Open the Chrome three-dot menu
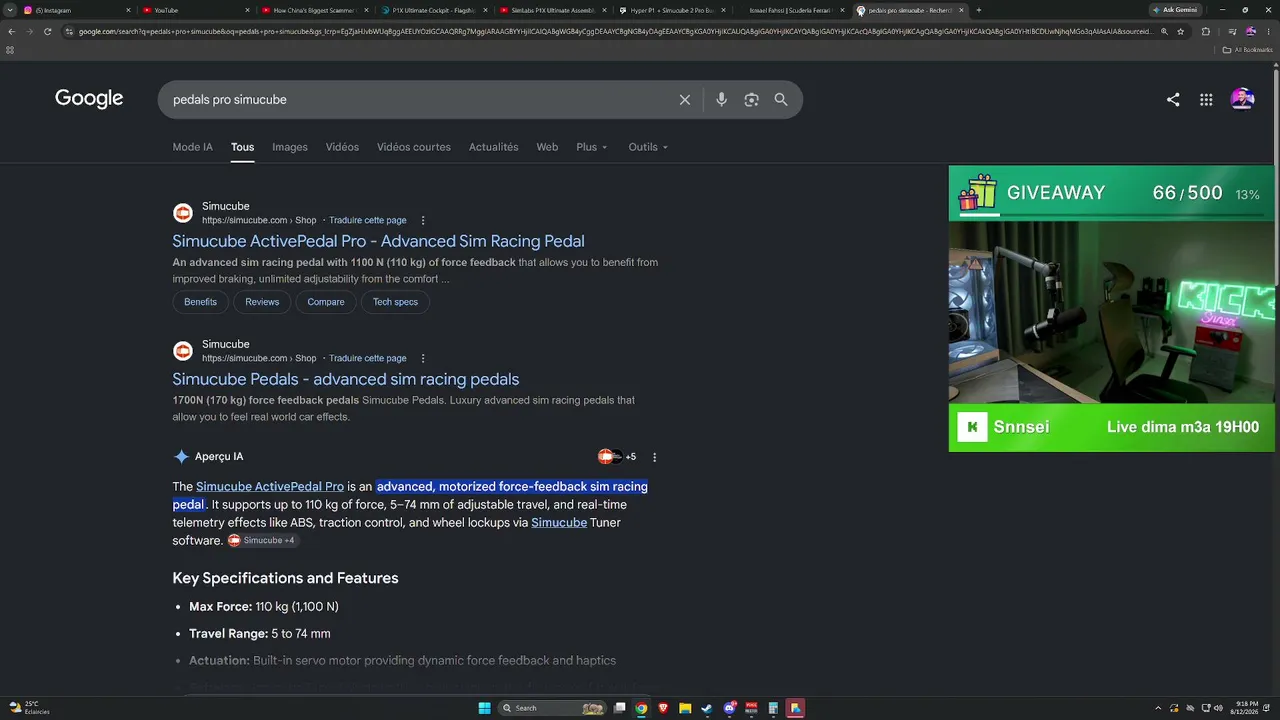The width and height of the screenshot is (1280, 720). click(x=1266, y=31)
